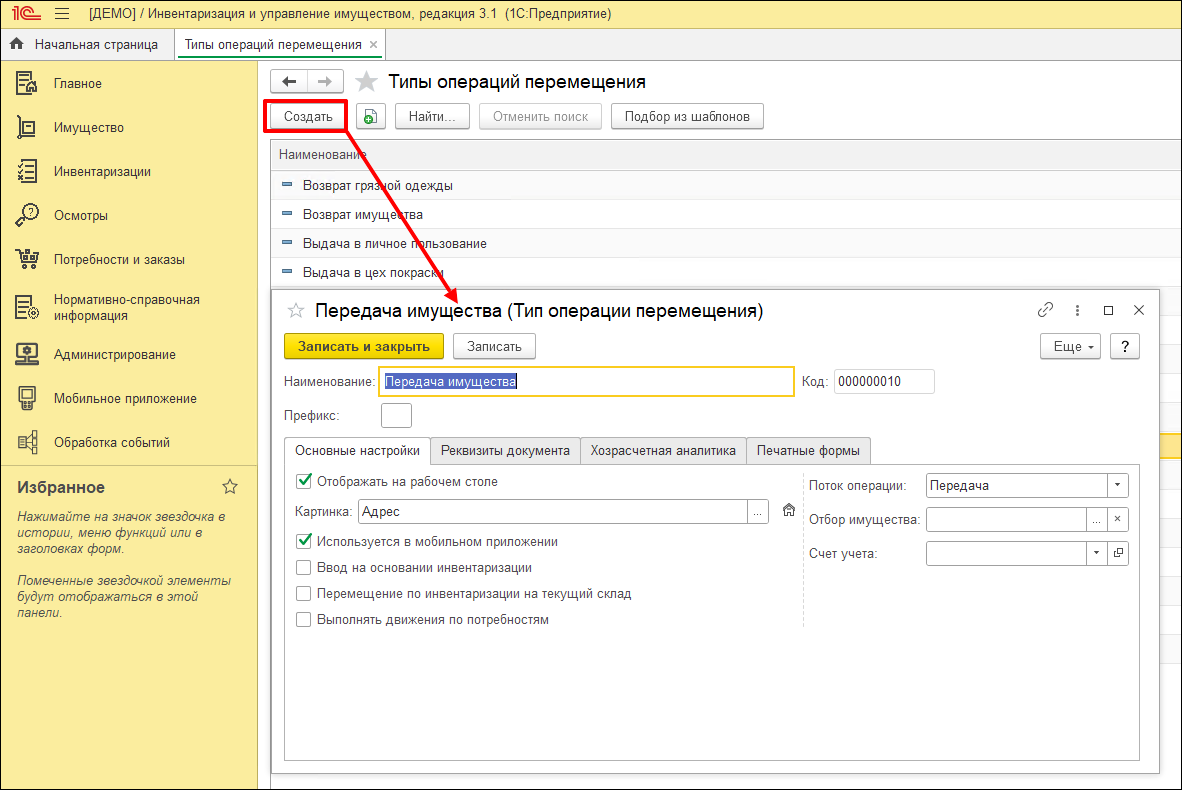Viewport: 1182px width, 790px height.
Task: Select the Выдача в цех покраски row
Action: [726, 272]
